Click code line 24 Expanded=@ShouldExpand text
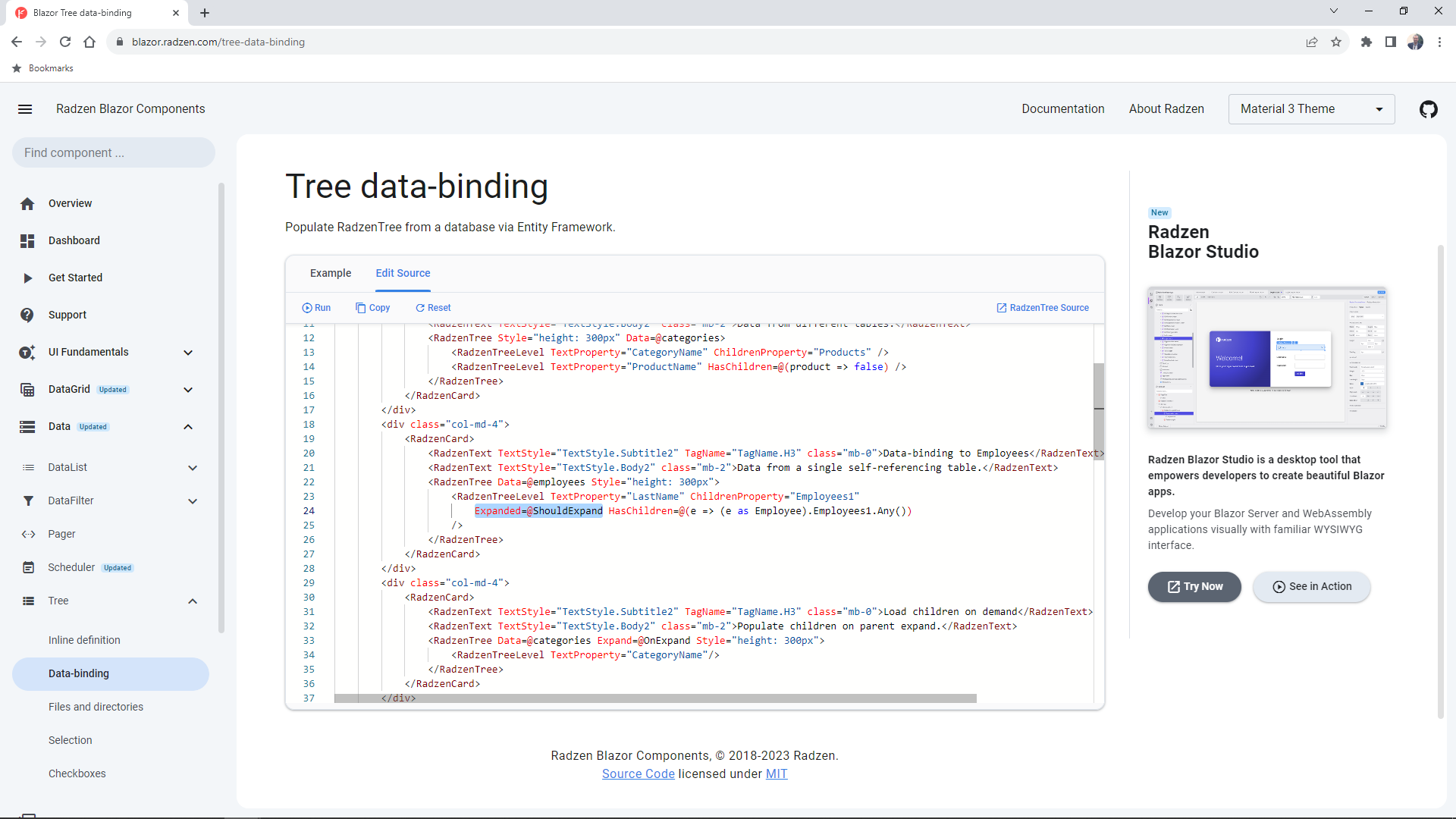This screenshot has width=1456, height=819. (x=538, y=511)
